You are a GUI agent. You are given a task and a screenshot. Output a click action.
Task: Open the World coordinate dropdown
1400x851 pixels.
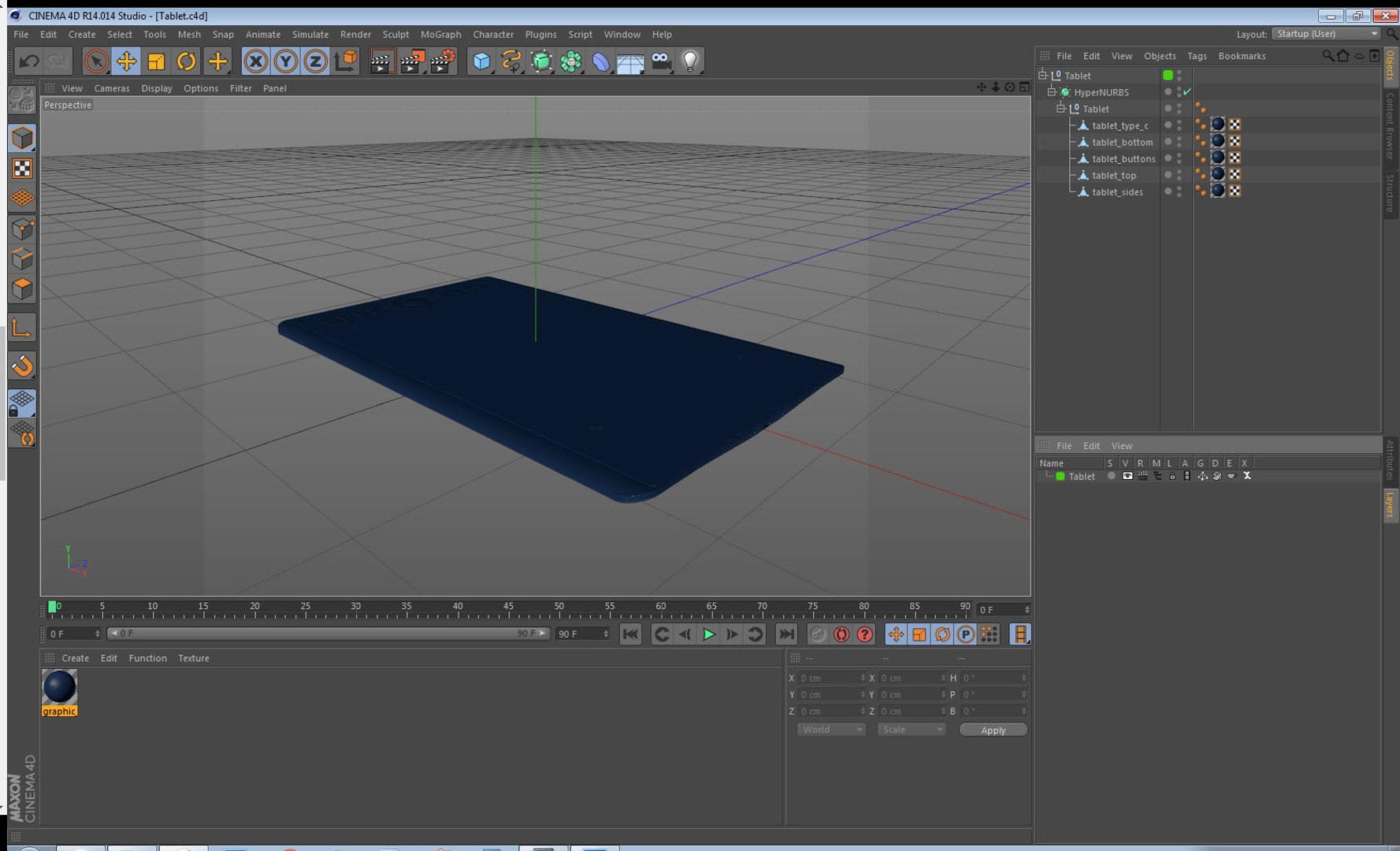(831, 730)
